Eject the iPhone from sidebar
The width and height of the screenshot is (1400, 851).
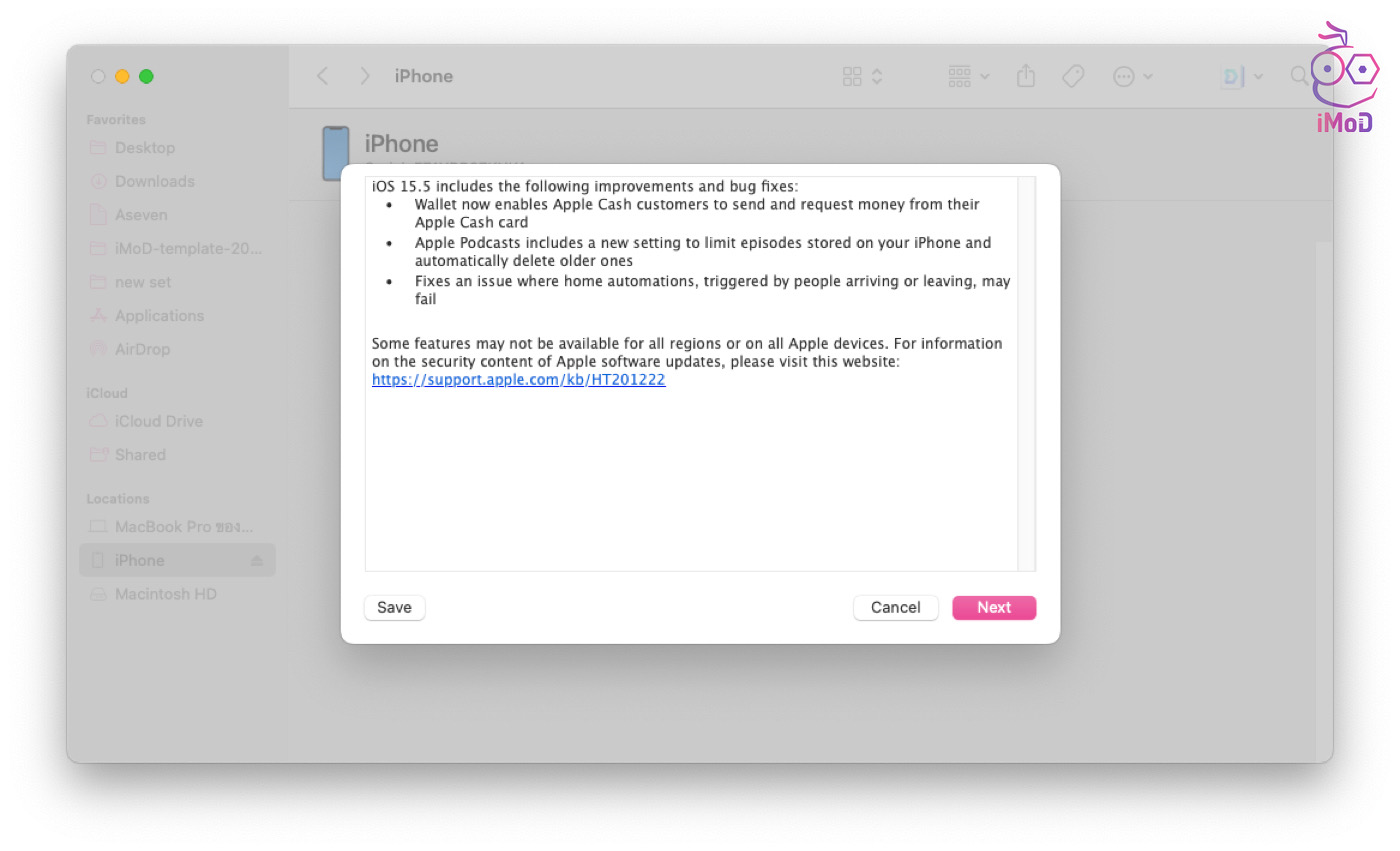pos(257,561)
